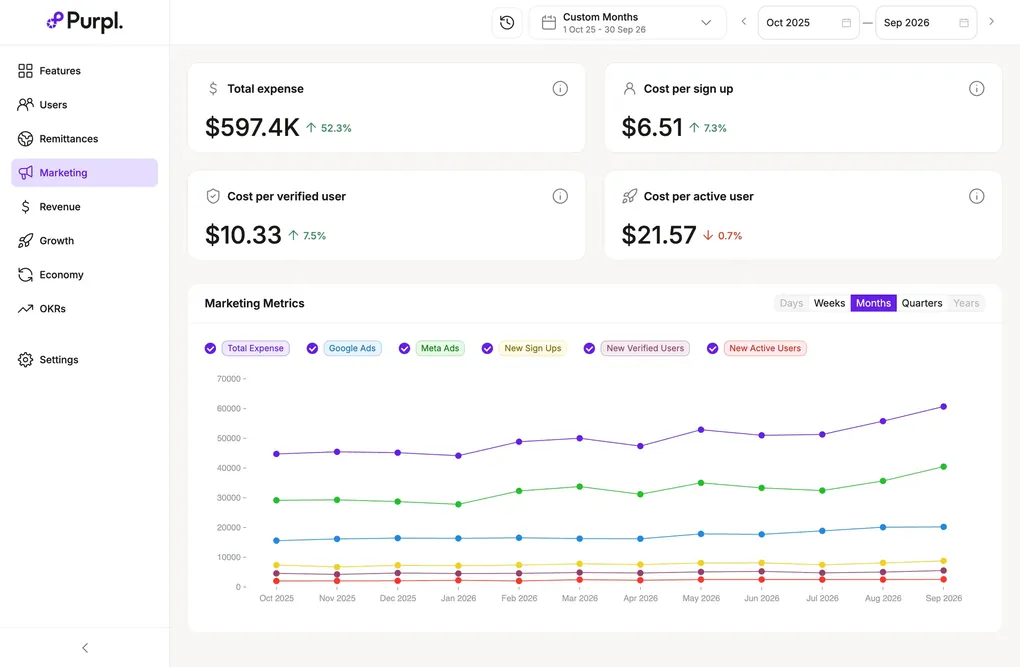This screenshot has width=1020, height=667.
Task: Click calendar icon in Oct 2025 field
Action: 846,23
